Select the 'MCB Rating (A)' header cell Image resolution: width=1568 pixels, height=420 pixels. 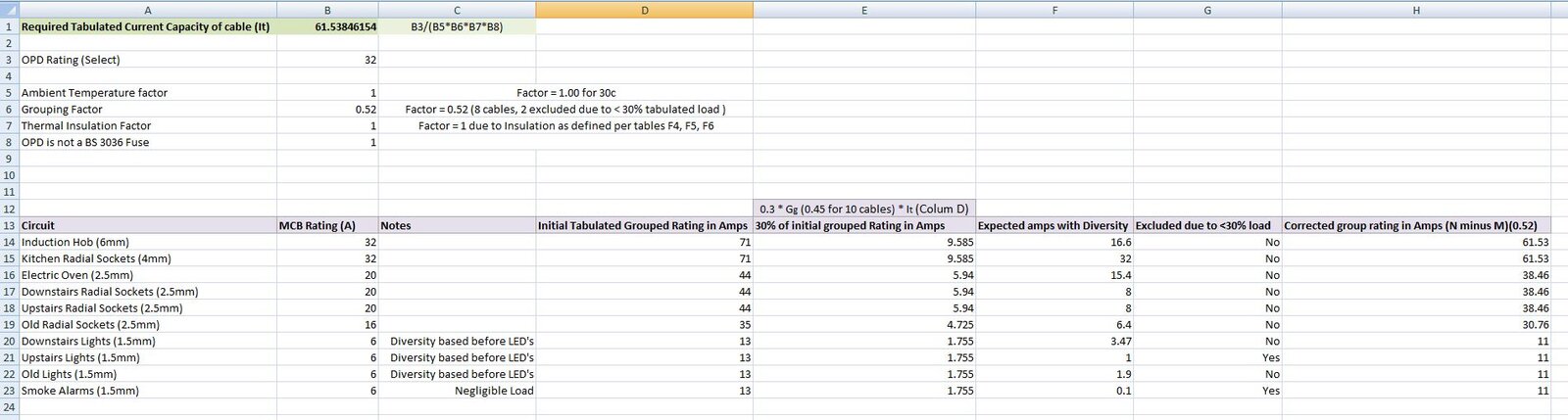(x=327, y=225)
